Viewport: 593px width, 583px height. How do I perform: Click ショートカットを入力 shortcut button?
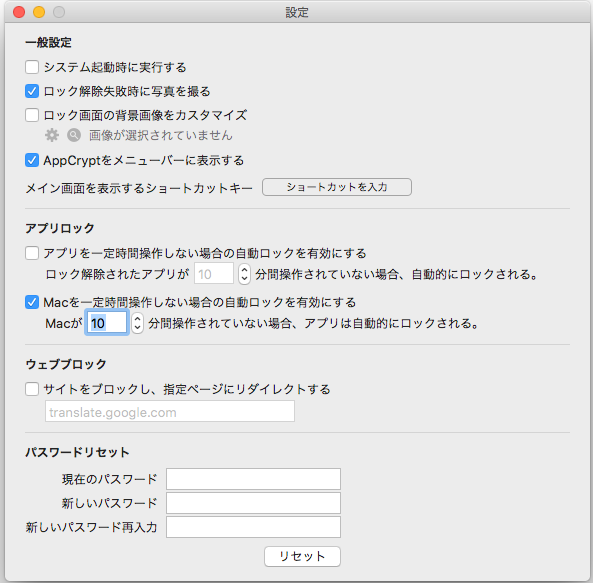[337, 187]
